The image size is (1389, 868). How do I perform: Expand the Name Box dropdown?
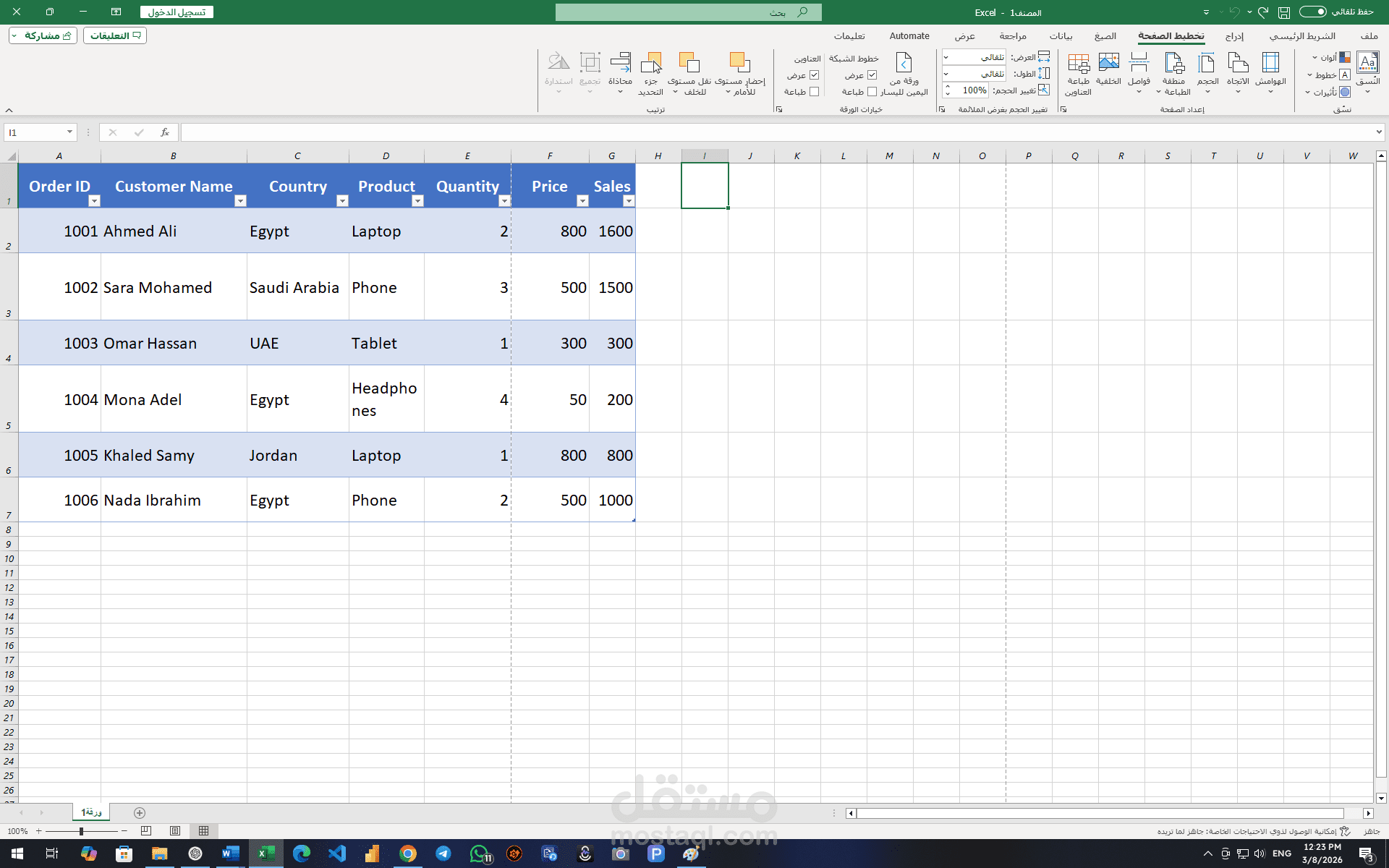click(69, 132)
